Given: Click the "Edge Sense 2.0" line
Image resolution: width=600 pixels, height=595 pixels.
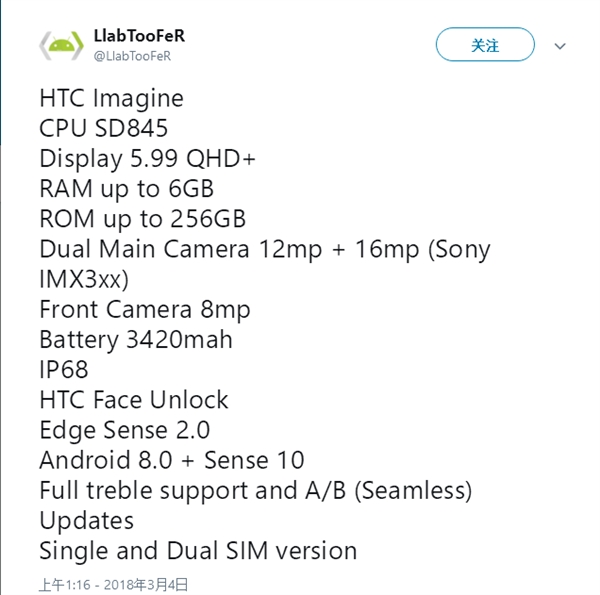Looking at the screenshot, I should [x=124, y=430].
